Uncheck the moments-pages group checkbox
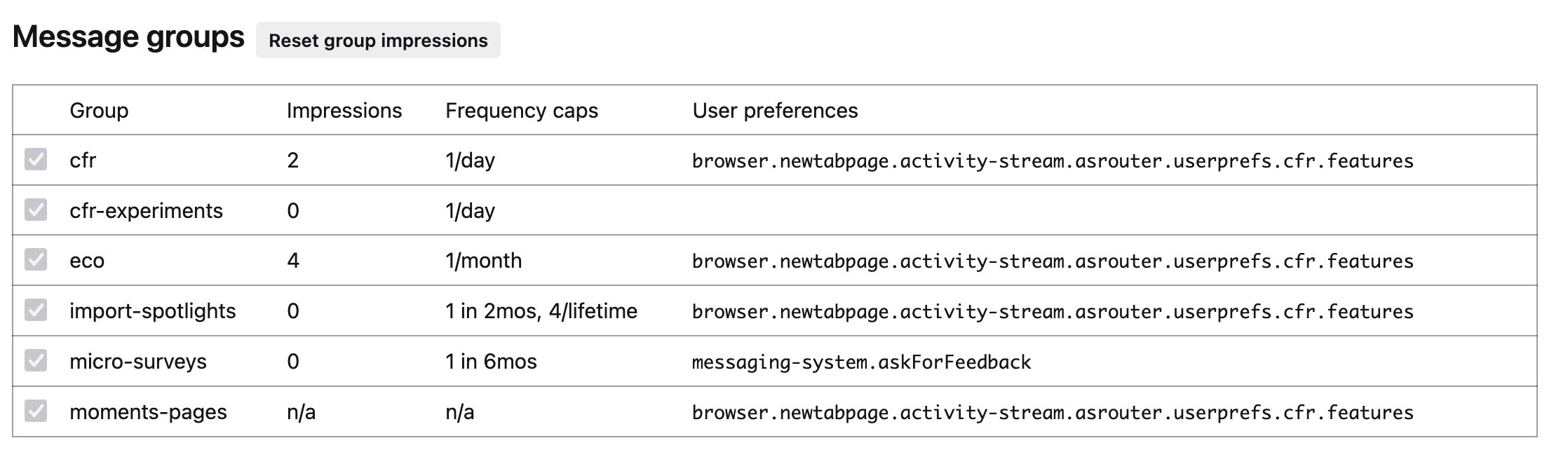1568x464 pixels. coord(36,411)
